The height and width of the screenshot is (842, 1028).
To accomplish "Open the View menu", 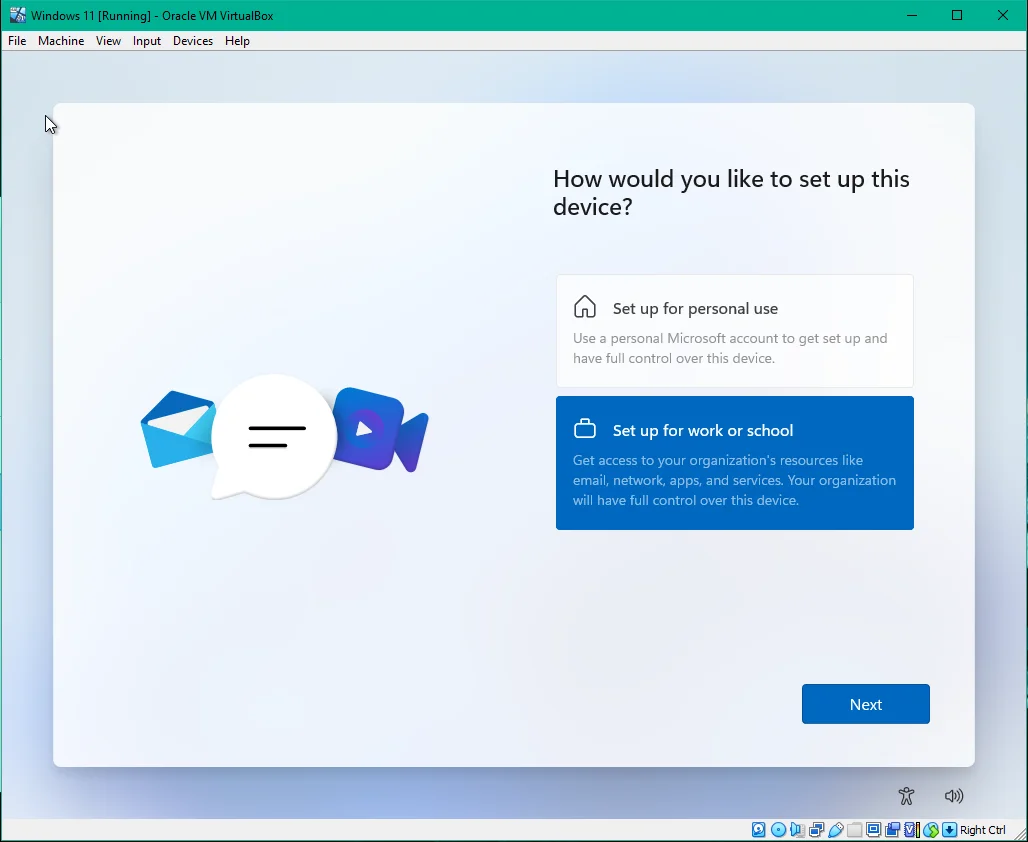I will pyautogui.click(x=108, y=41).
